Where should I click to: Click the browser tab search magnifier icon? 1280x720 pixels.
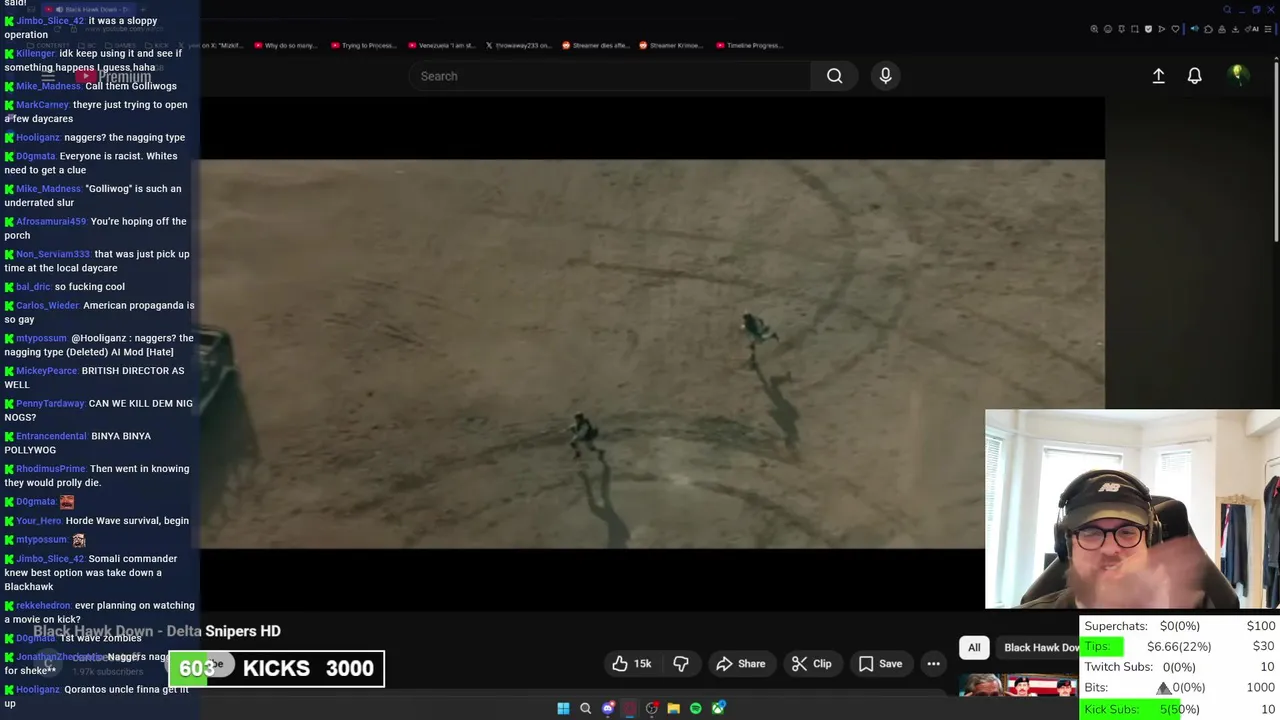tap(1227, 10)
